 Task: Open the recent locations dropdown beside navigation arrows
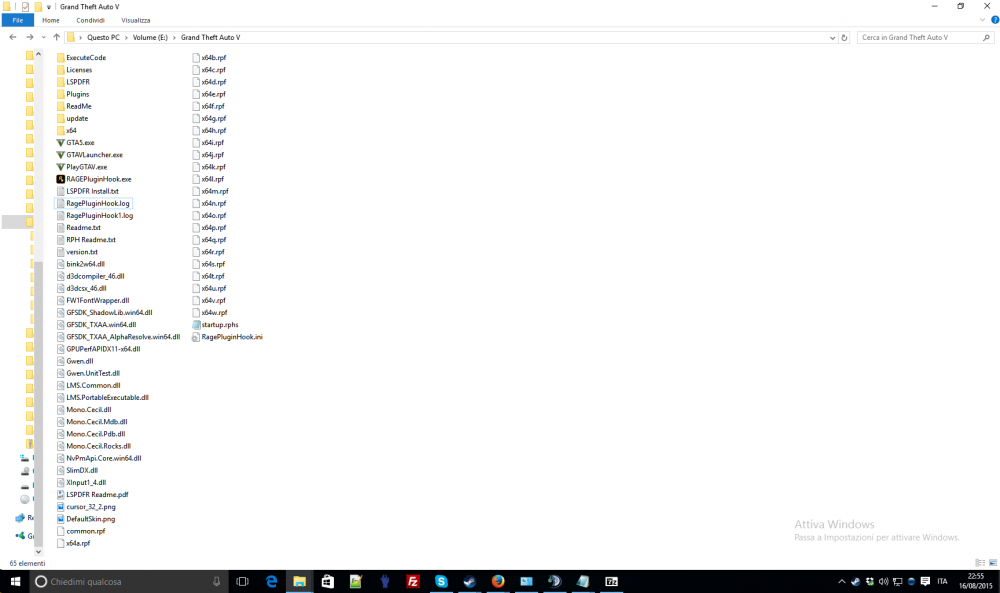(x=43, y=37)
